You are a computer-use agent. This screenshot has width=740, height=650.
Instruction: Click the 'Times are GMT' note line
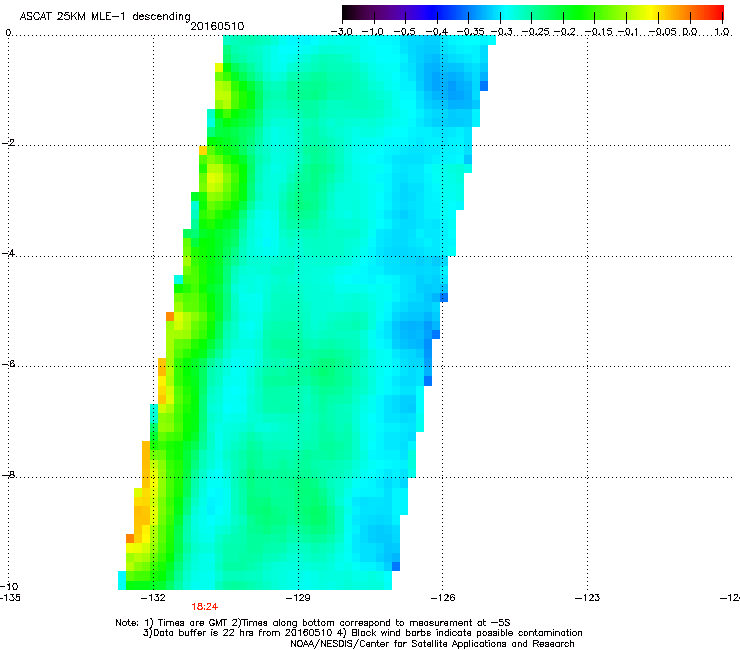(313, 623)
